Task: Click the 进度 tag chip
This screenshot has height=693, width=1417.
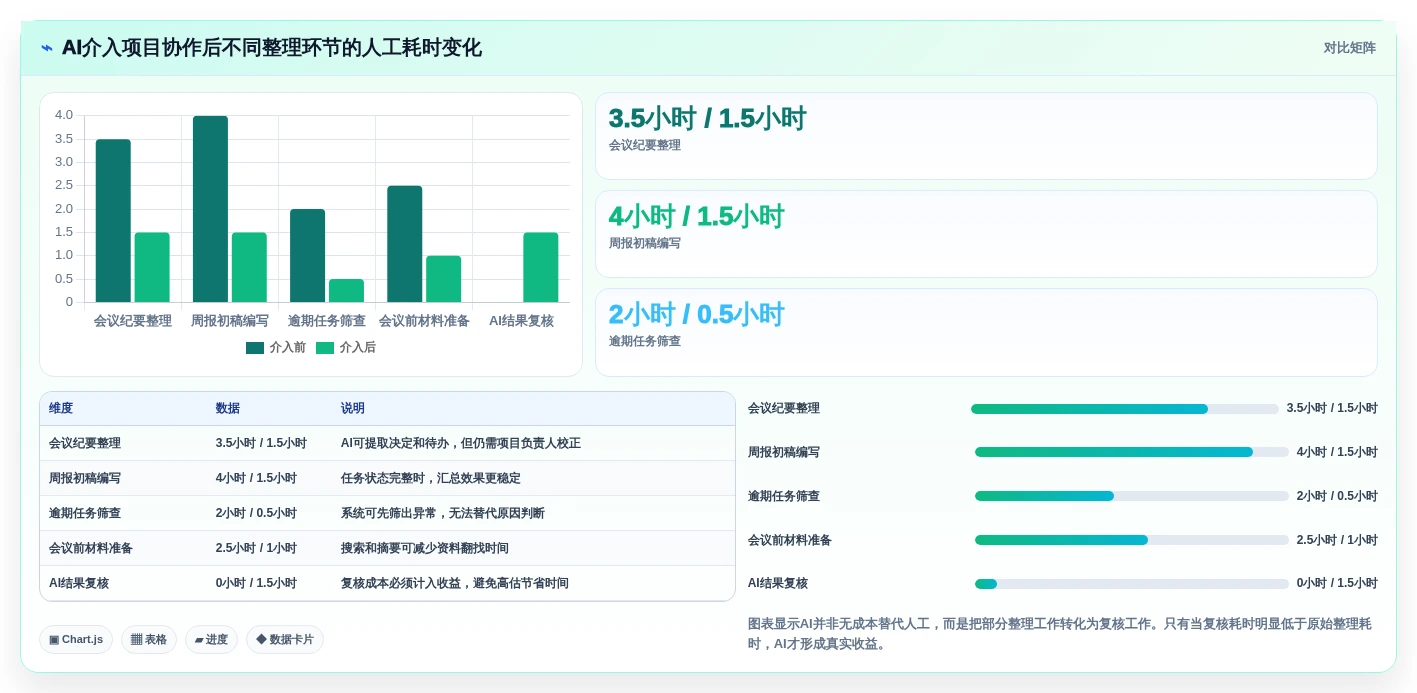Action: pyautogui.click(x=211, y=640)
